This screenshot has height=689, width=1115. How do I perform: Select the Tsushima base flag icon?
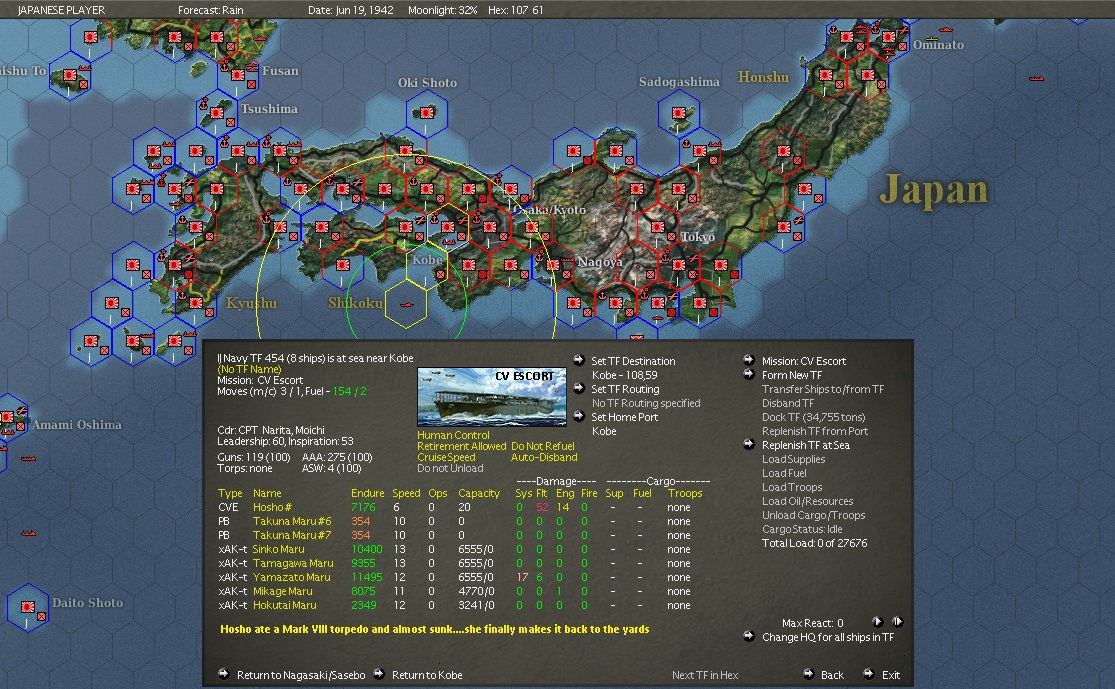(217, 113)
